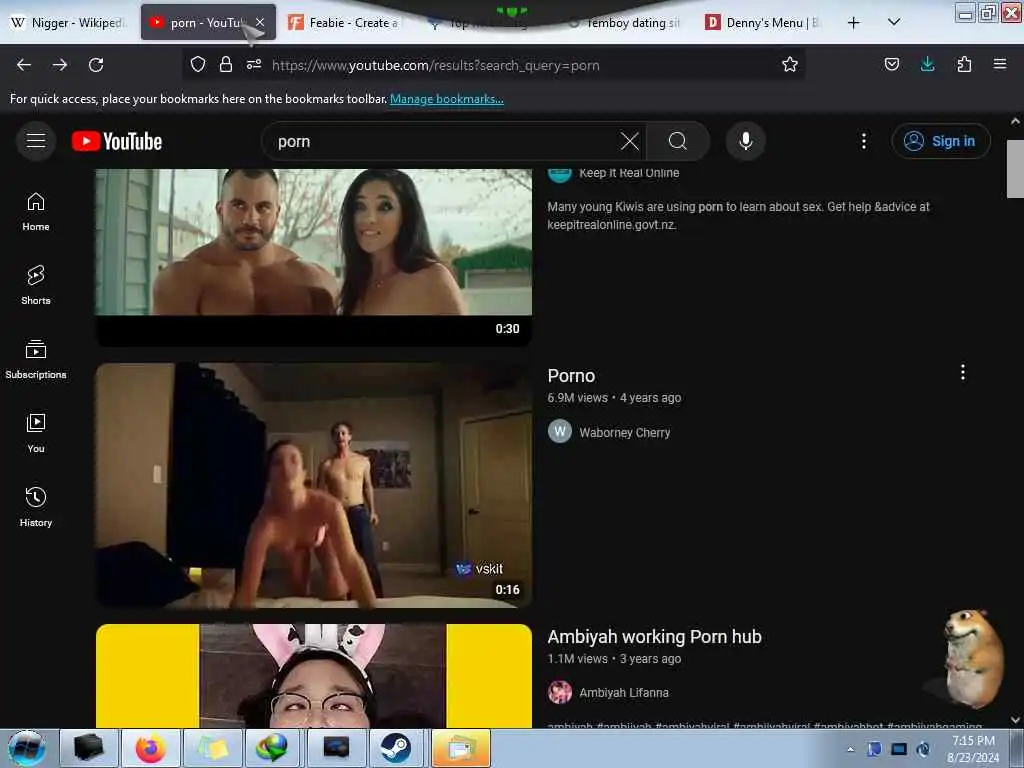This screenshot has height=768, width=1024.
Task: Open a new browser tab
Action: coord(853,23)
